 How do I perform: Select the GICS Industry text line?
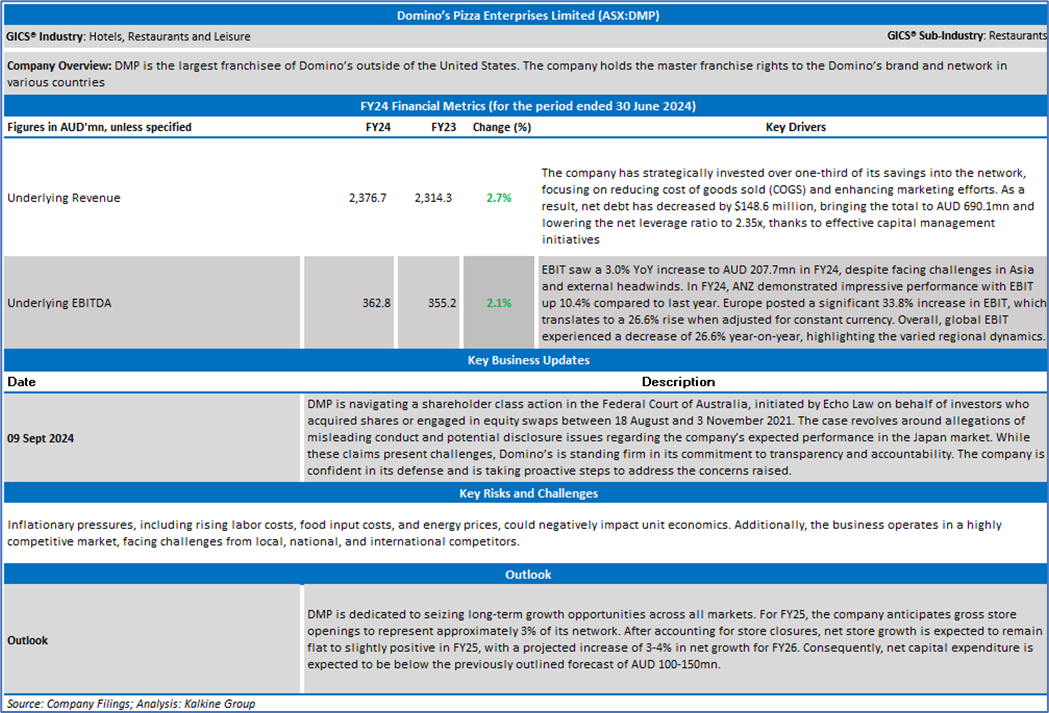tap(128, 37)
